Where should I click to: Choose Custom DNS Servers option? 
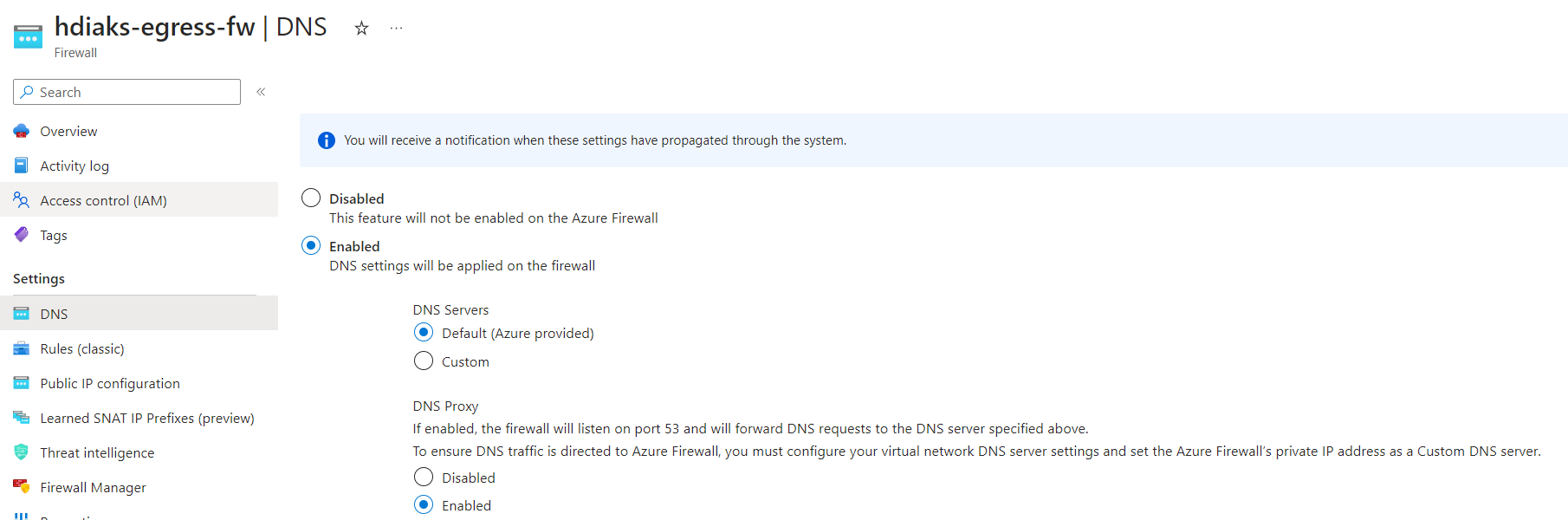coord(424,361)
